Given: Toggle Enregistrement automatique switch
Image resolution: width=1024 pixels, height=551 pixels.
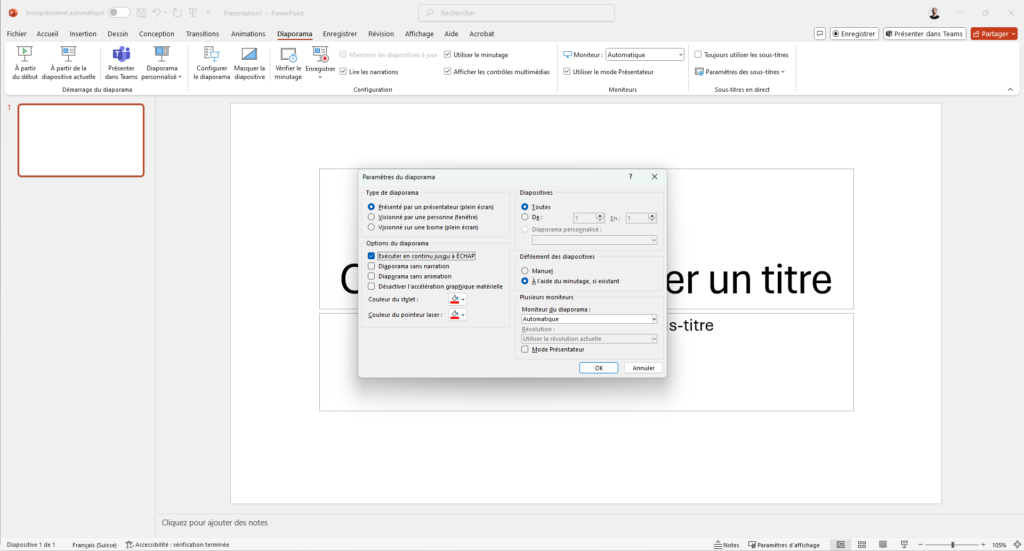Looking at the screenshot, I should tap(119, 12).
